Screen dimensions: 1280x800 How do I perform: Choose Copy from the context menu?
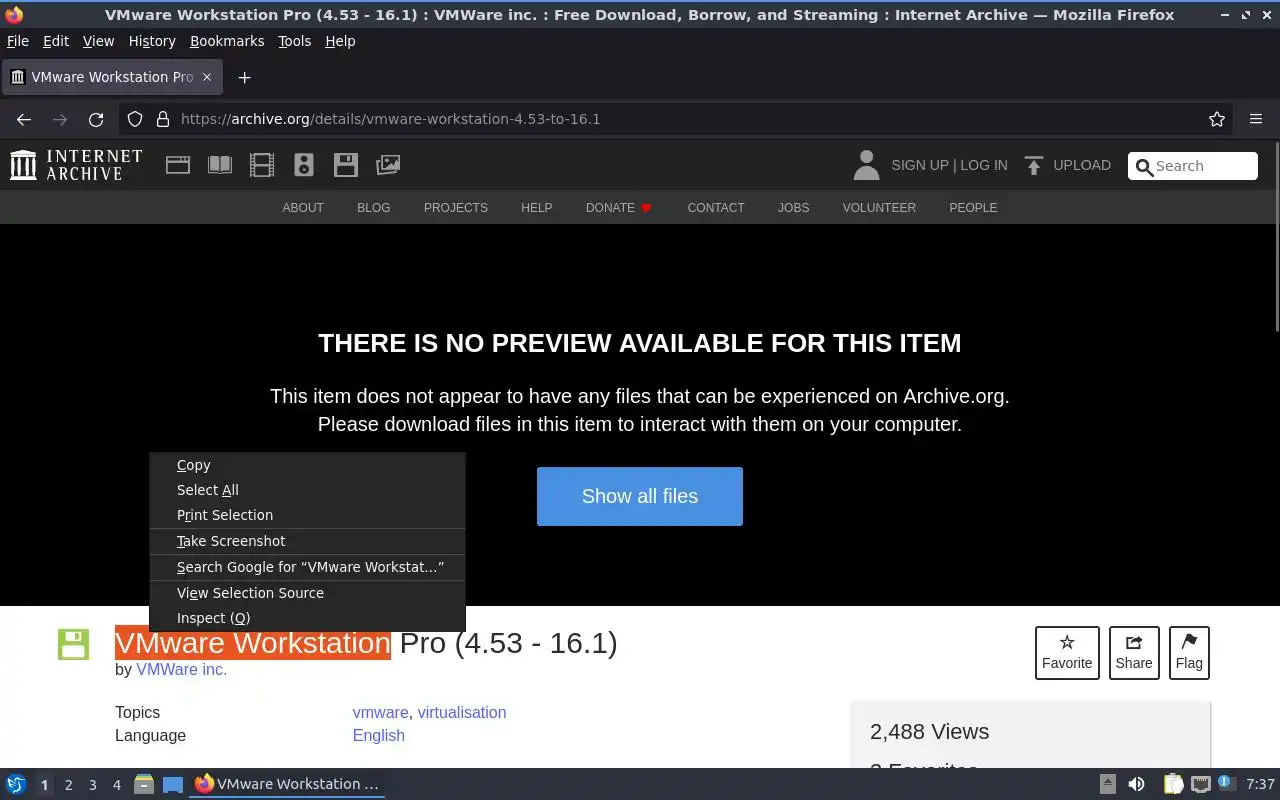click(x=307, y=465)
